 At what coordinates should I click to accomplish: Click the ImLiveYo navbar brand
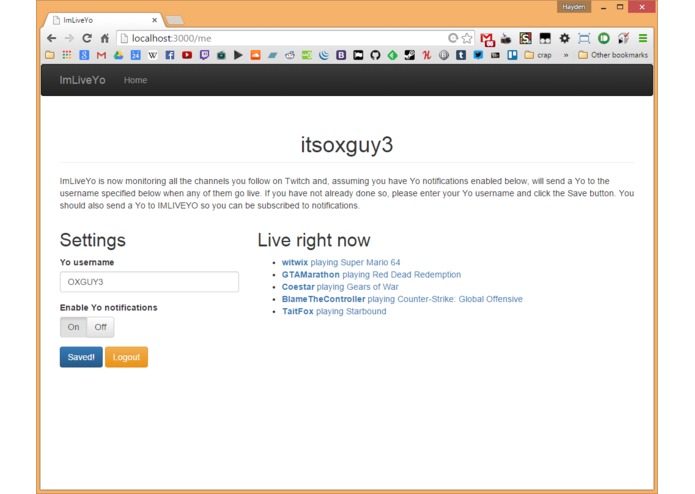point(82,80)
